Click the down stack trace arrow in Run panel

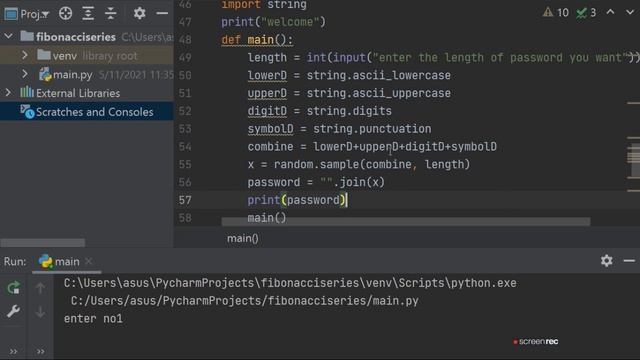point(40,312)
